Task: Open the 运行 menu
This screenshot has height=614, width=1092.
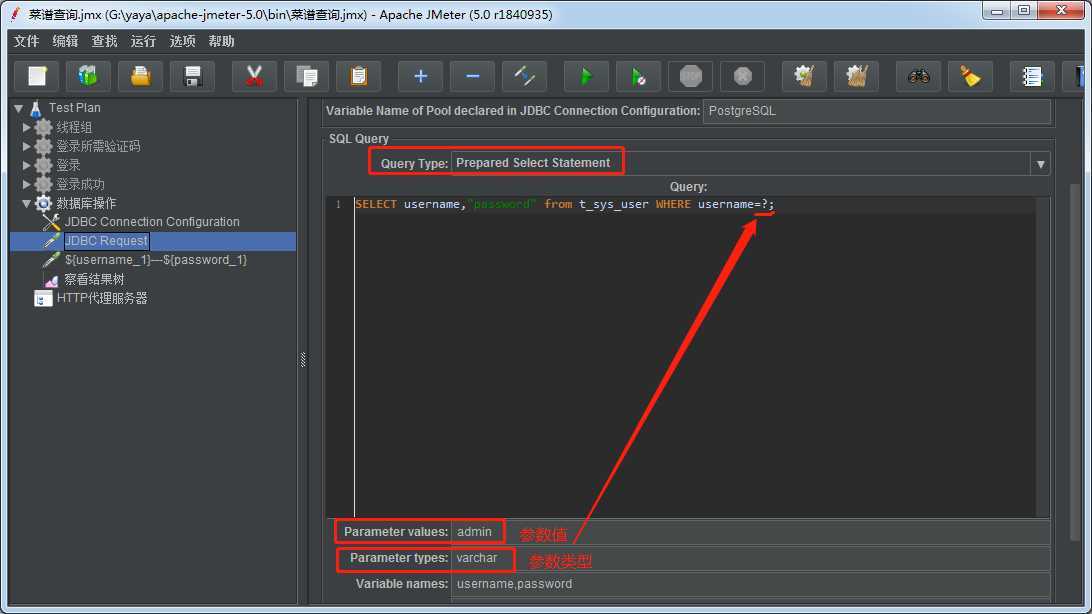Action: click(x=143, y=41)
